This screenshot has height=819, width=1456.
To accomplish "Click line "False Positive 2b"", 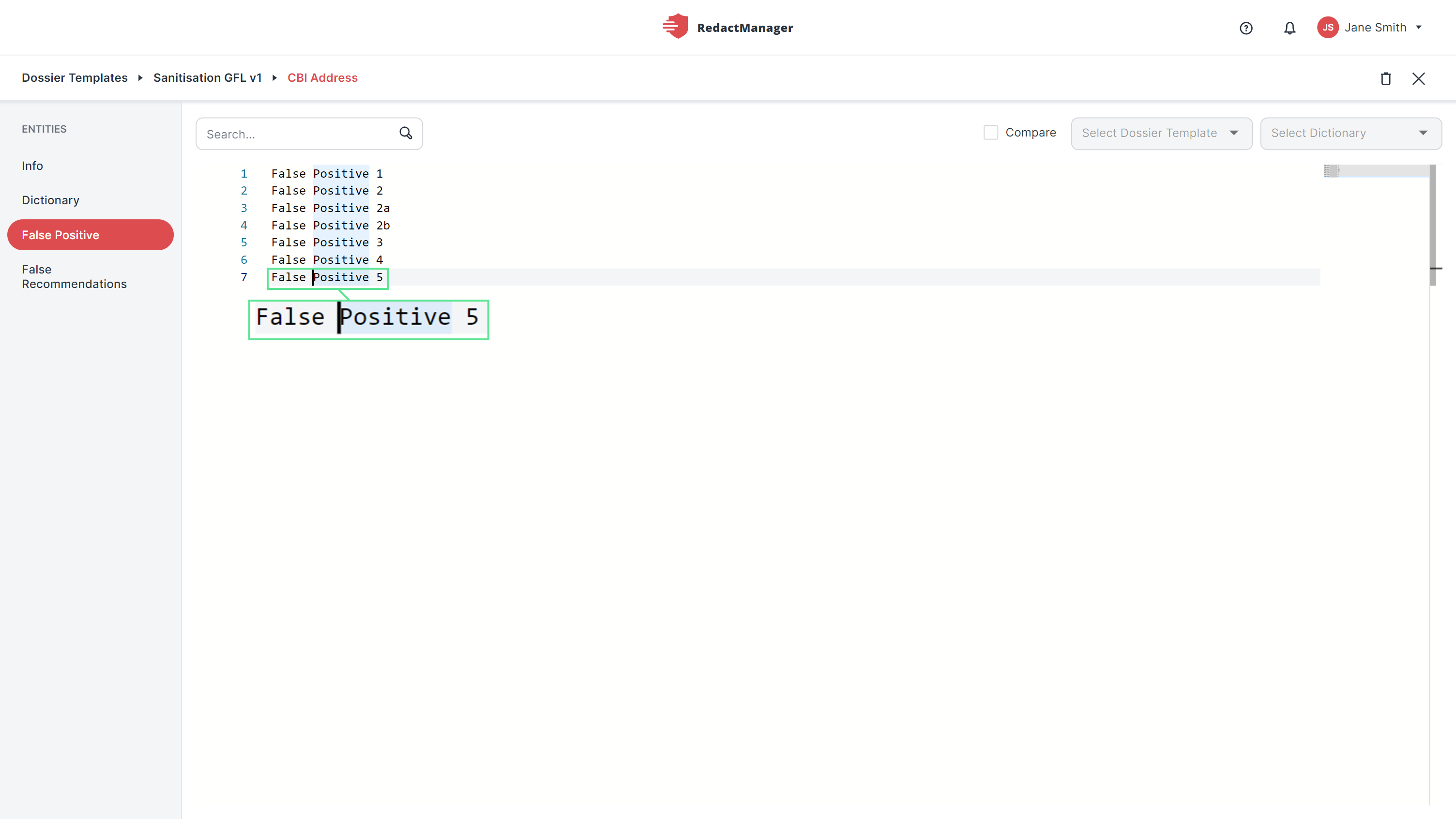I will click(331, 226).
